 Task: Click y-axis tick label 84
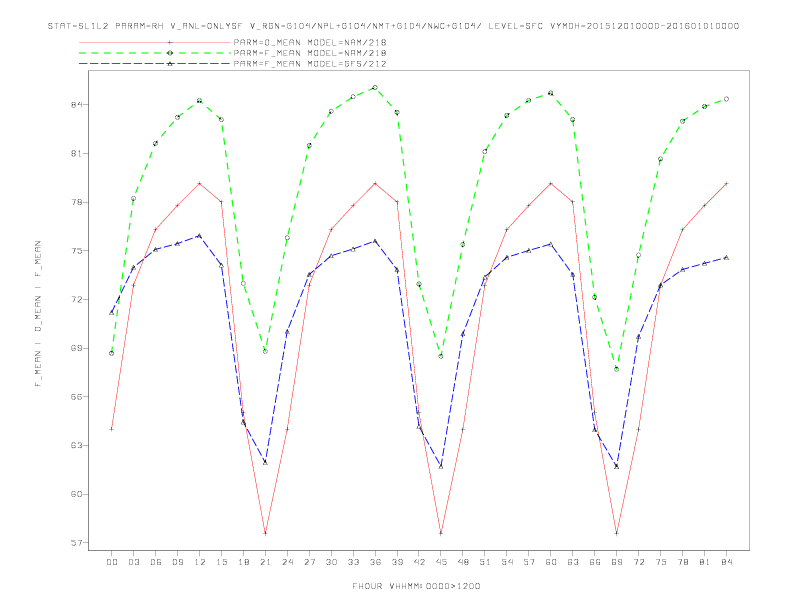(77, 105)
